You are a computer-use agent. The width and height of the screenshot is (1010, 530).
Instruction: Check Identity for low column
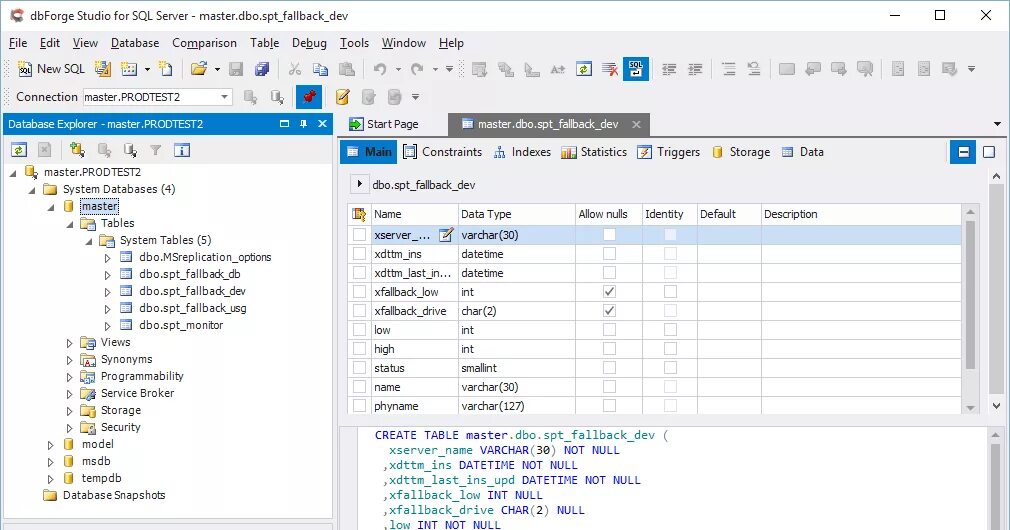670,330
